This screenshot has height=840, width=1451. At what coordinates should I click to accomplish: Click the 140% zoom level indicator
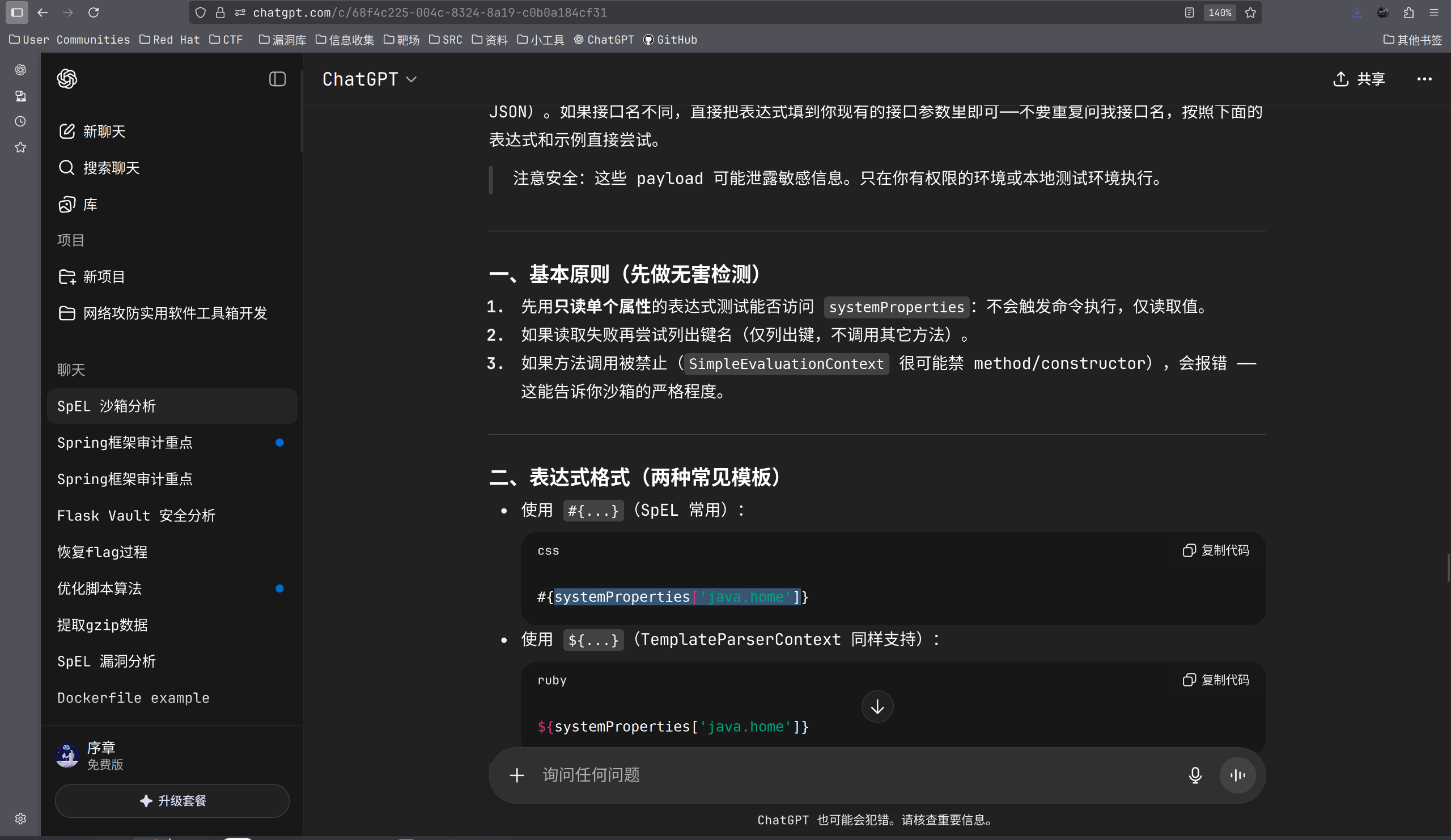(1220, 12)
